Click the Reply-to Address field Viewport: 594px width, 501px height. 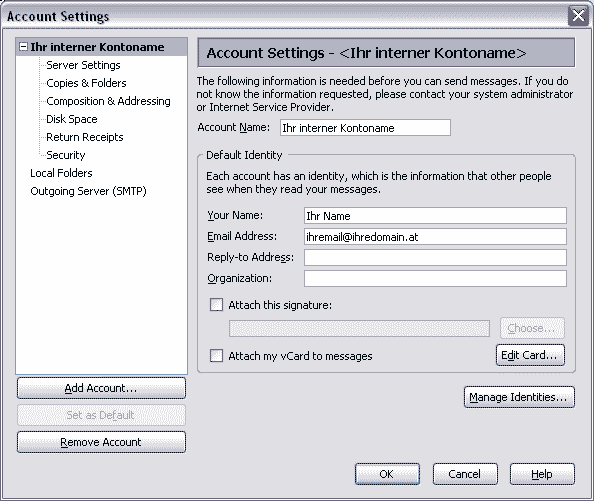point(435,258)
